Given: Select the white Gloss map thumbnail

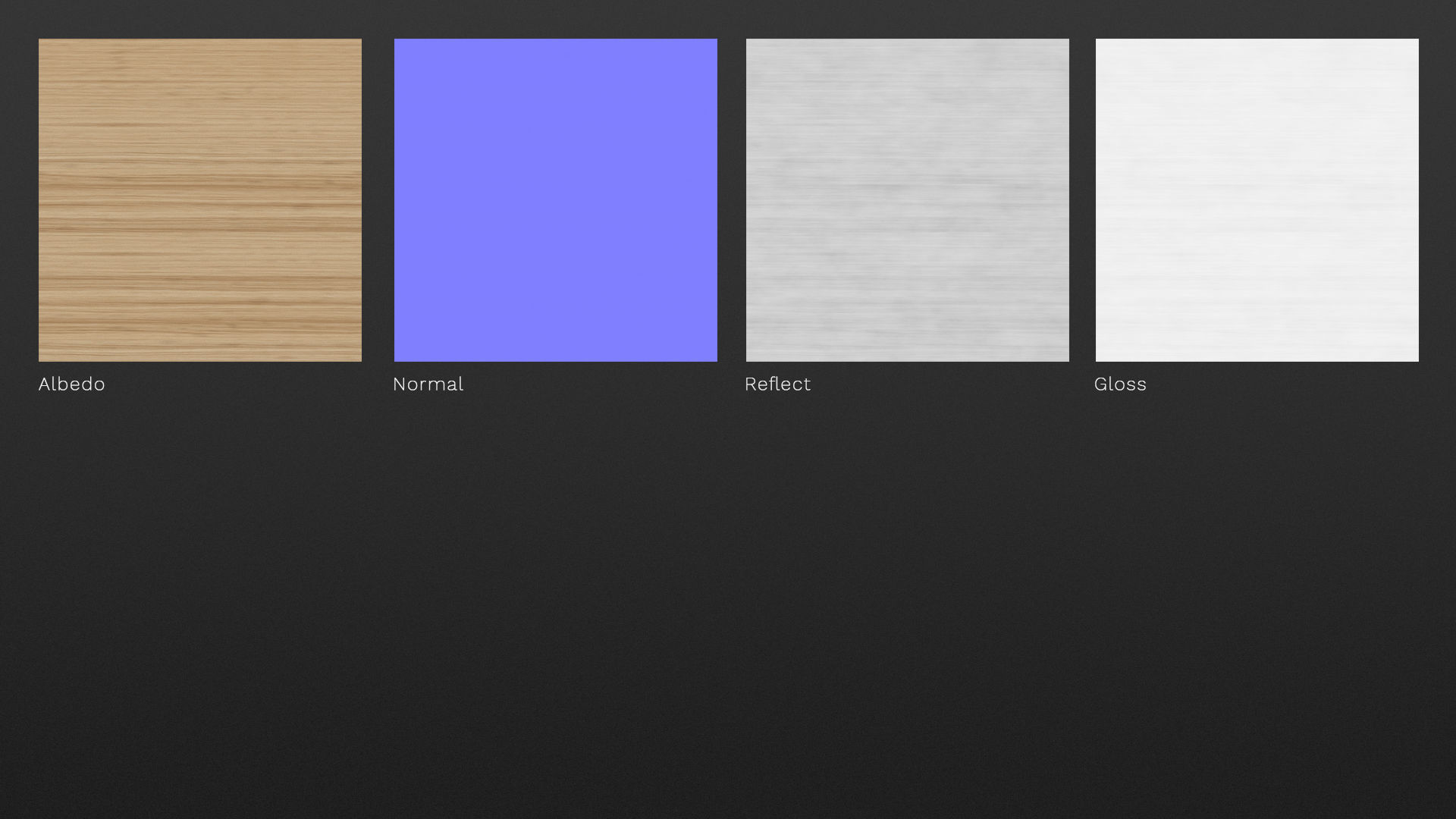Looking at the screenshot, I should 1257,200.
